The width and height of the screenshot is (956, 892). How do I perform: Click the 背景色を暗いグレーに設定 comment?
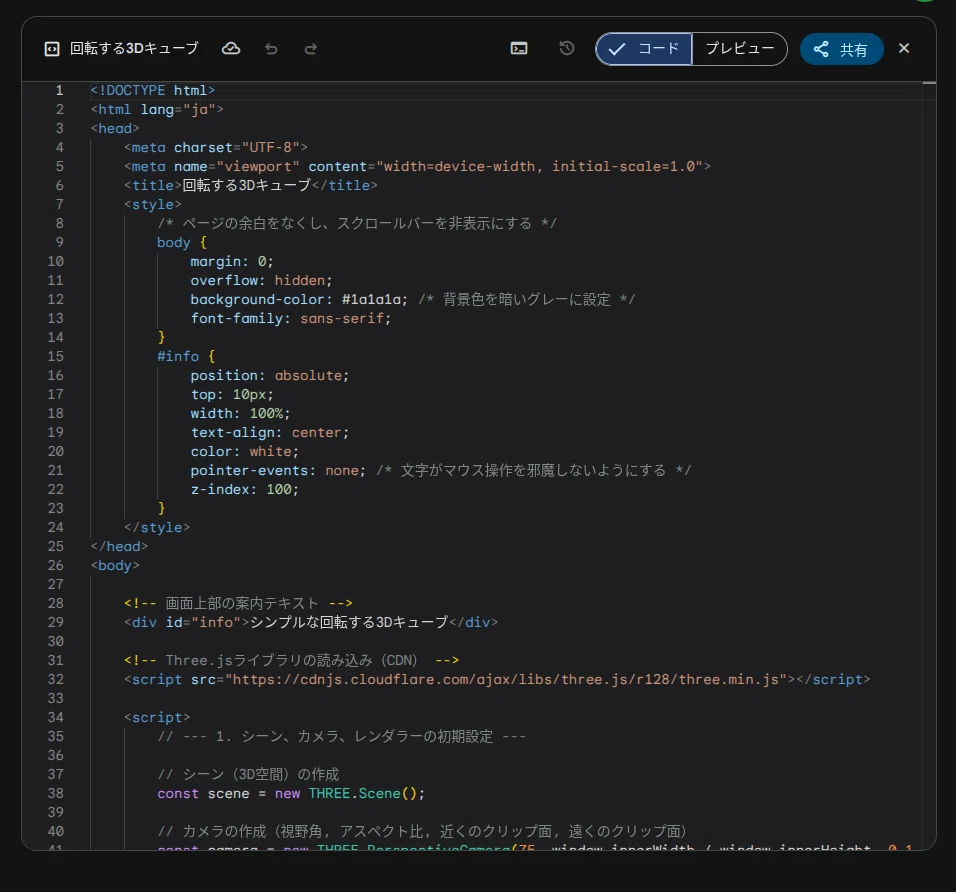527,299
